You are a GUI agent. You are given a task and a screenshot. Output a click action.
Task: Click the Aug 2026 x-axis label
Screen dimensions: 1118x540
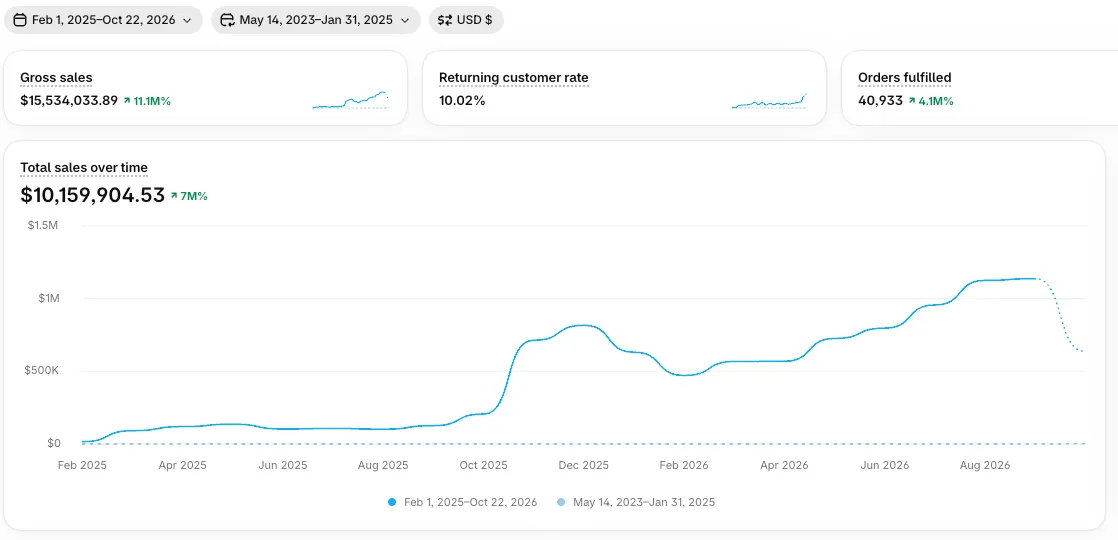click(x=985, y=465)
